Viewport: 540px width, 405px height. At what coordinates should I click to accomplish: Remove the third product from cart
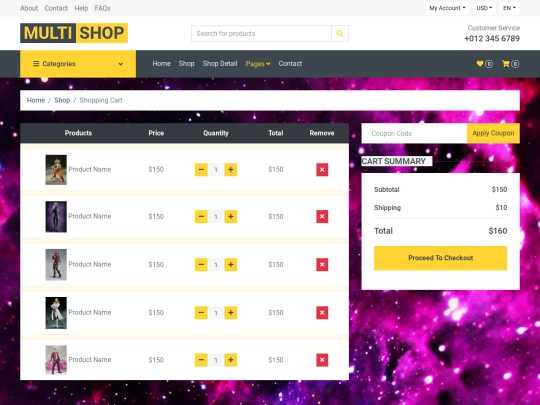click(x=322, y=264)
